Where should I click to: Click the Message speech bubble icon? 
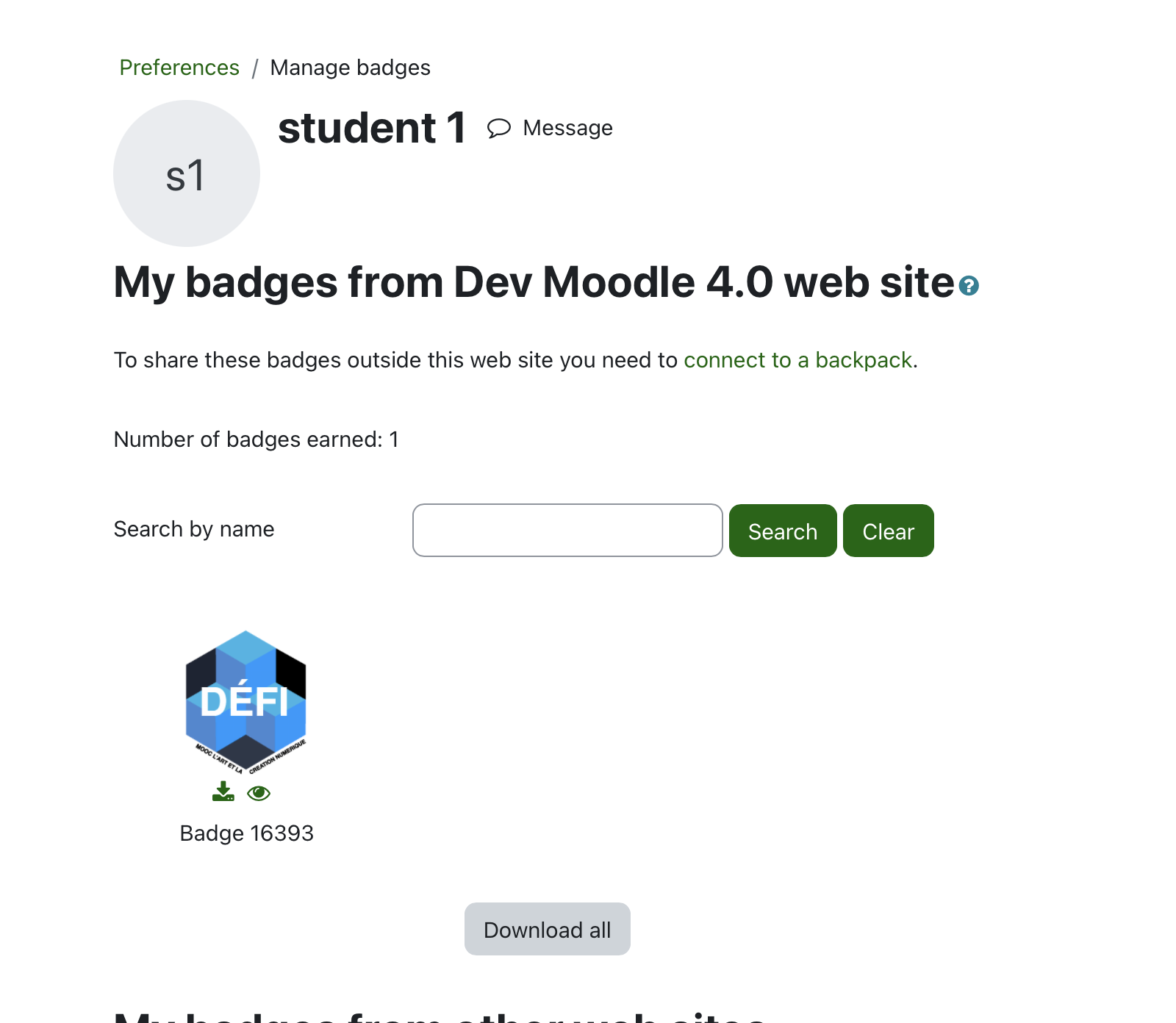click(x=499, y=129)
